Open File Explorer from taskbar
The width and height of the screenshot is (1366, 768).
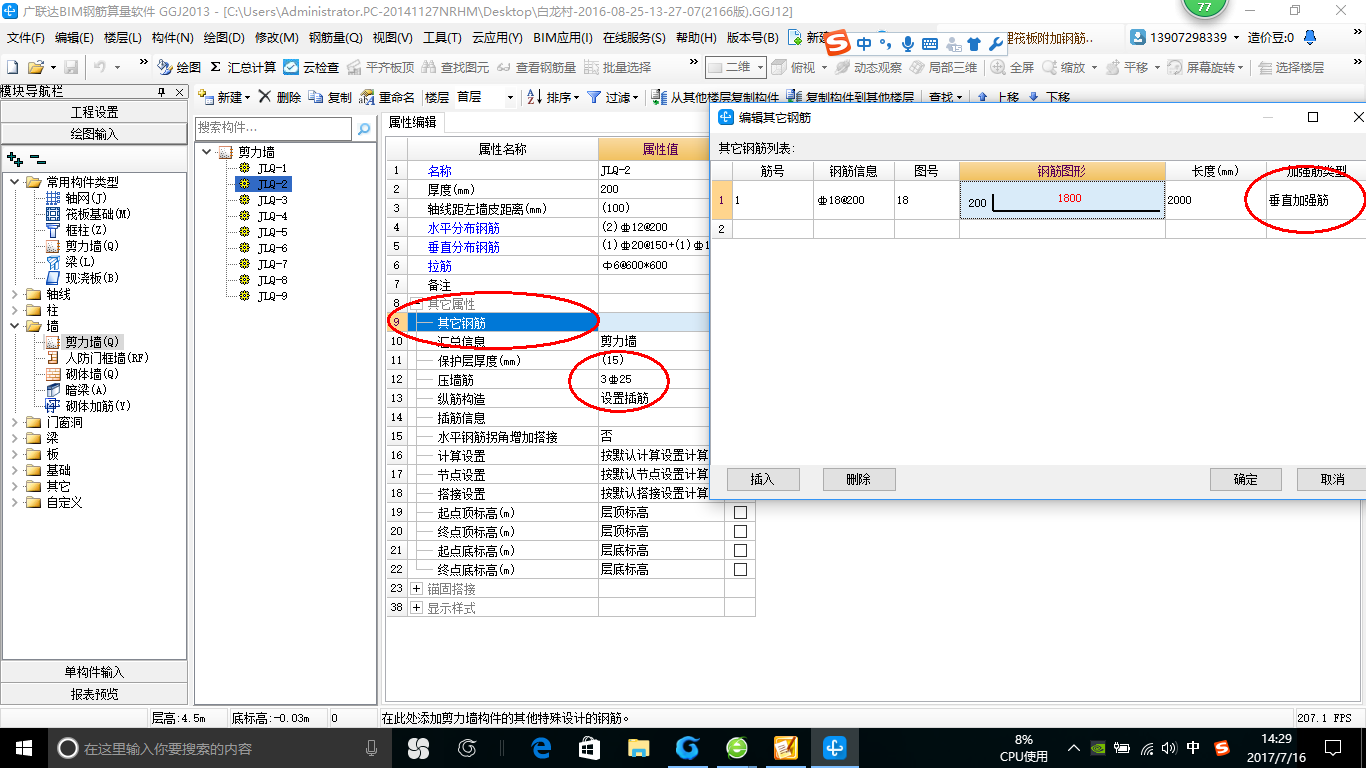pyautogui.click(x=639, y=747)
